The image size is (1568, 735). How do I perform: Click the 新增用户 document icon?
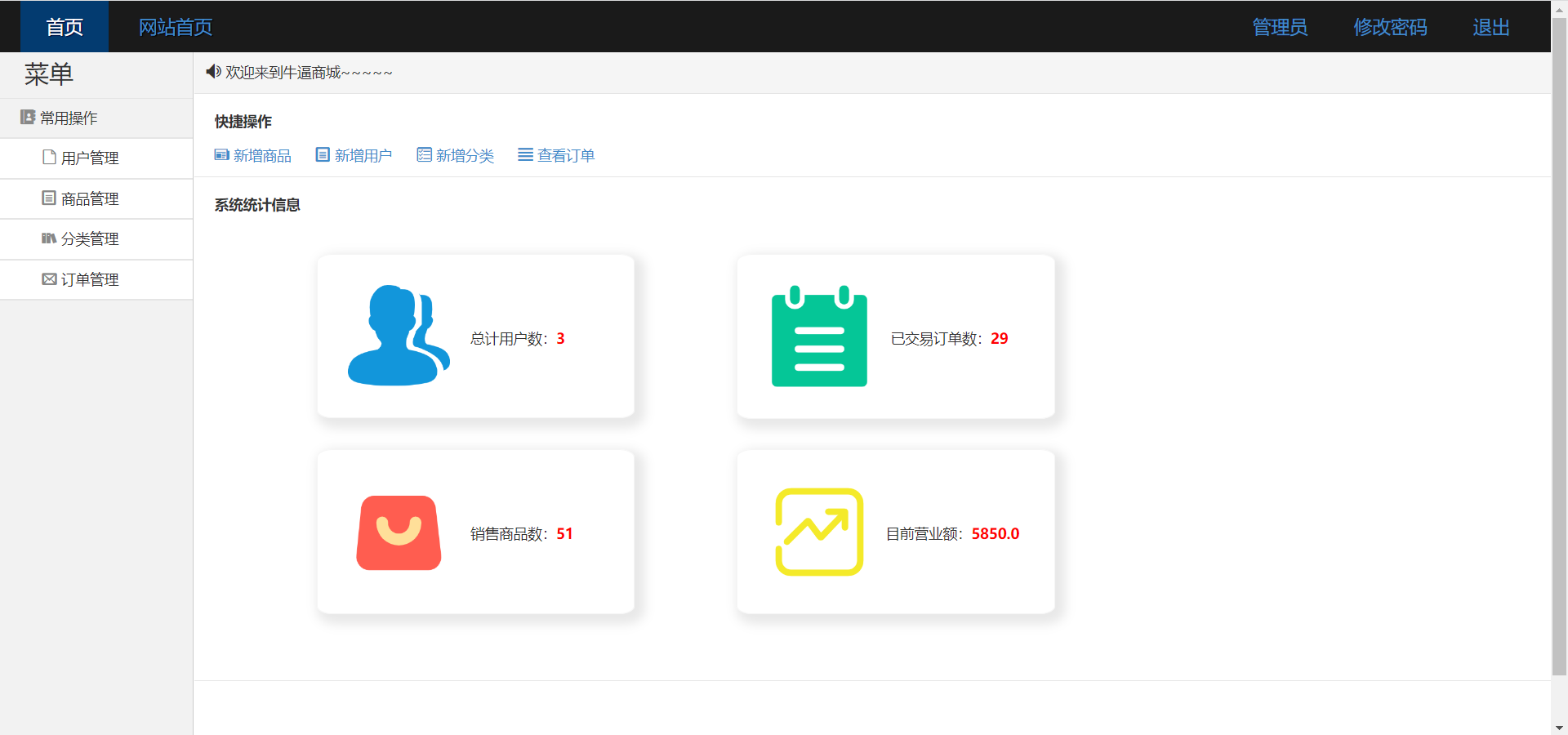(x=322, y=154)
